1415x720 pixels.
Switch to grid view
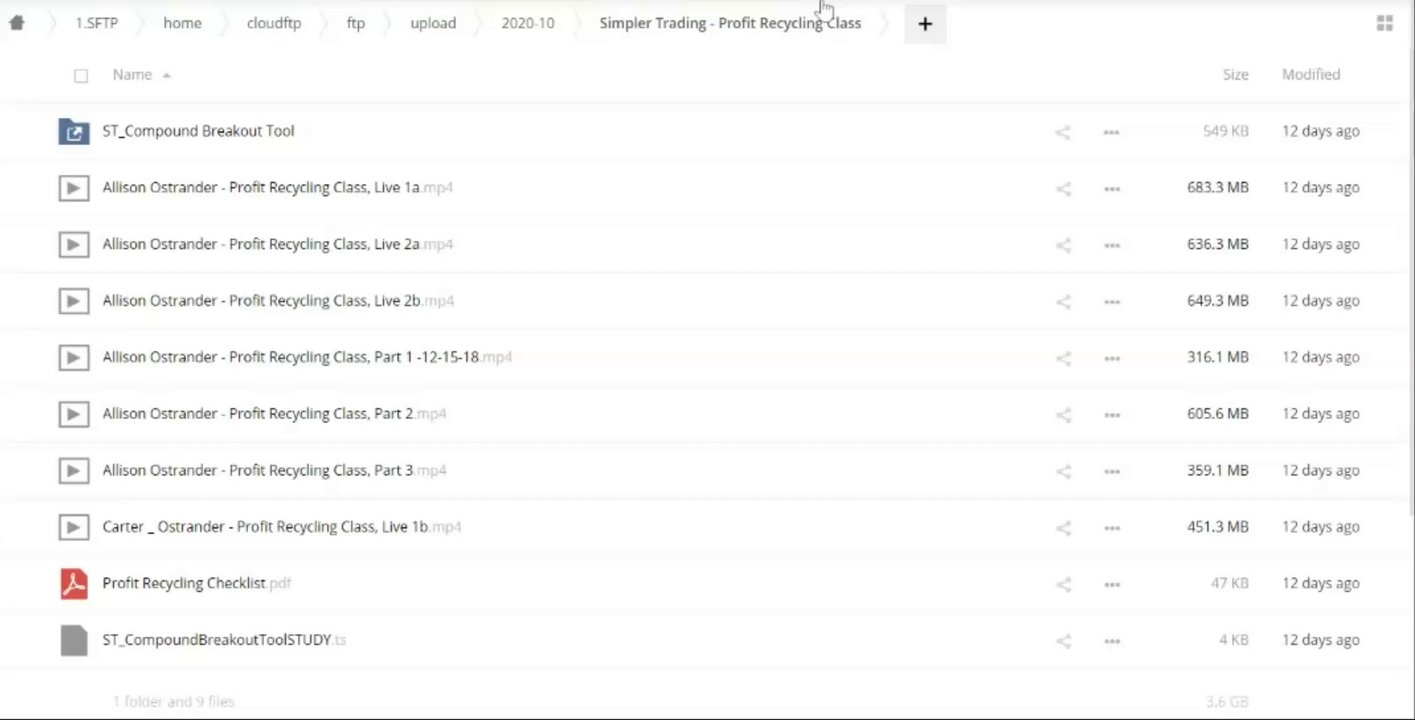tap(1385, 23)
